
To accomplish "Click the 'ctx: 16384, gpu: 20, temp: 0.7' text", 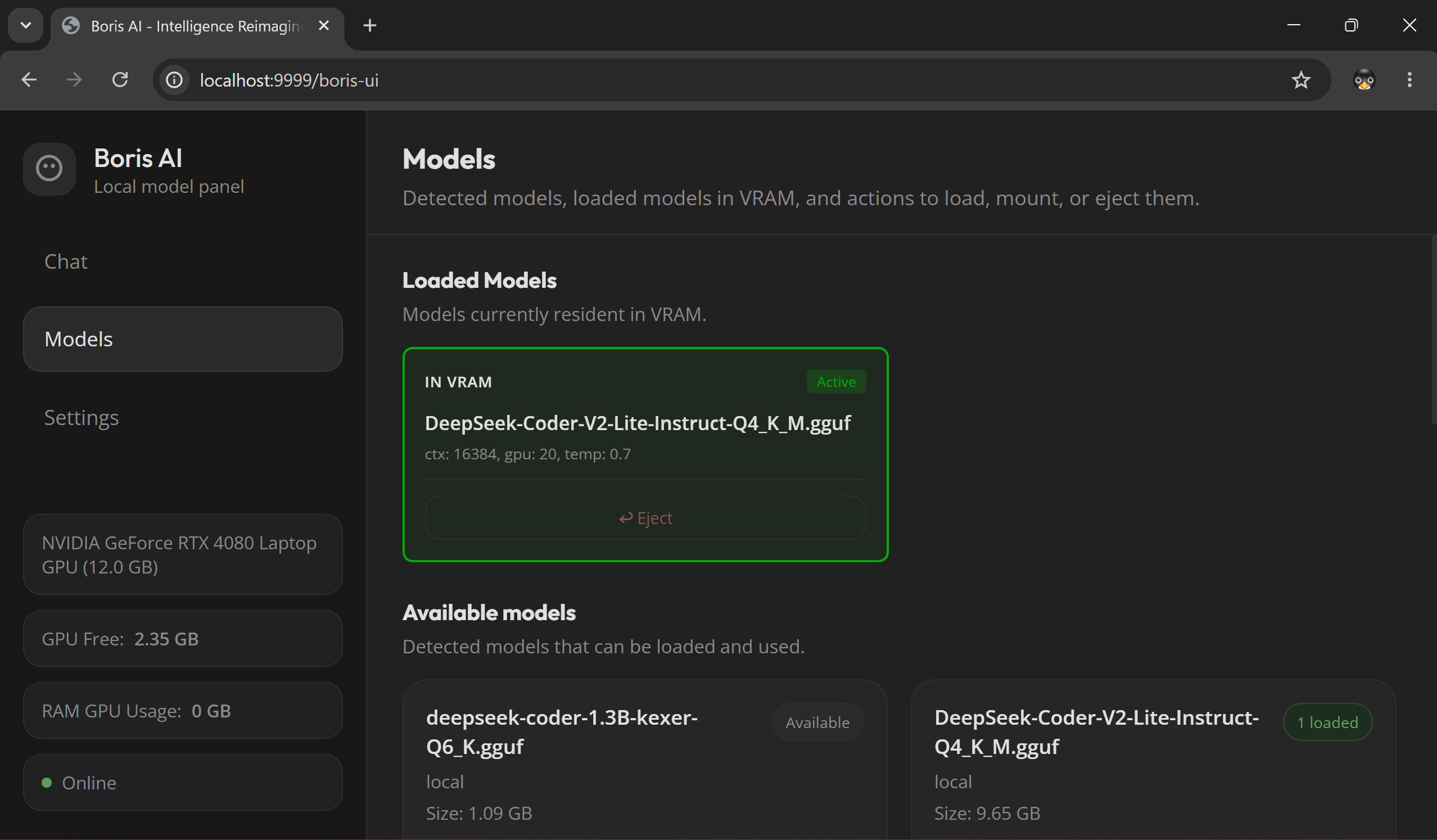I will 527,454.
